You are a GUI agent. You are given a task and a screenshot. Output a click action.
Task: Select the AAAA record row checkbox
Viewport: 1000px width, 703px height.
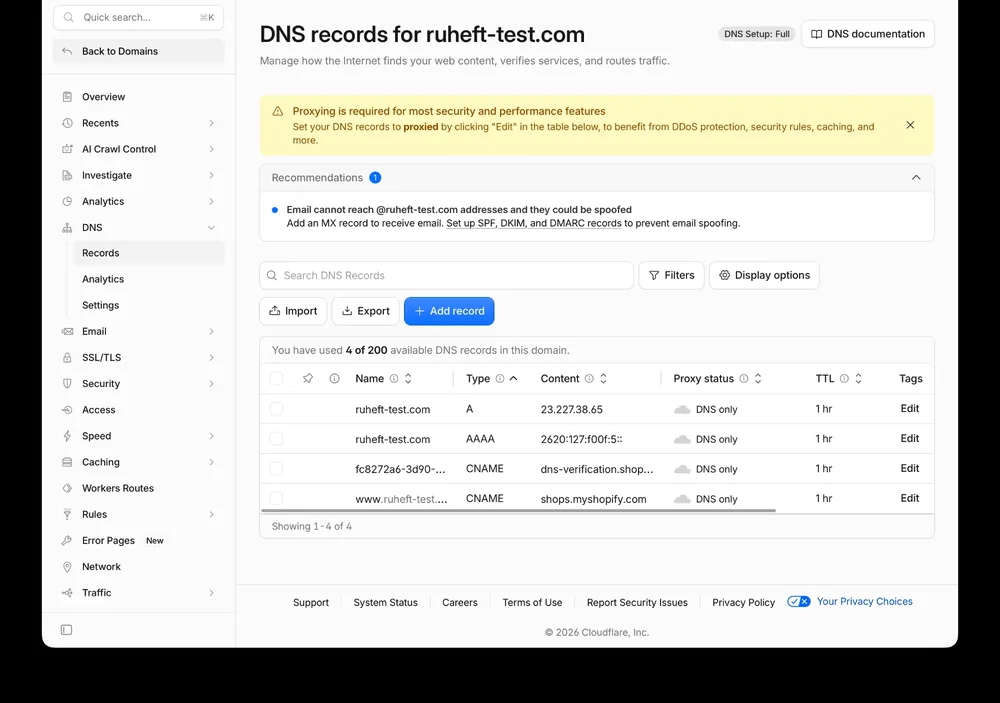coord(276,439)
